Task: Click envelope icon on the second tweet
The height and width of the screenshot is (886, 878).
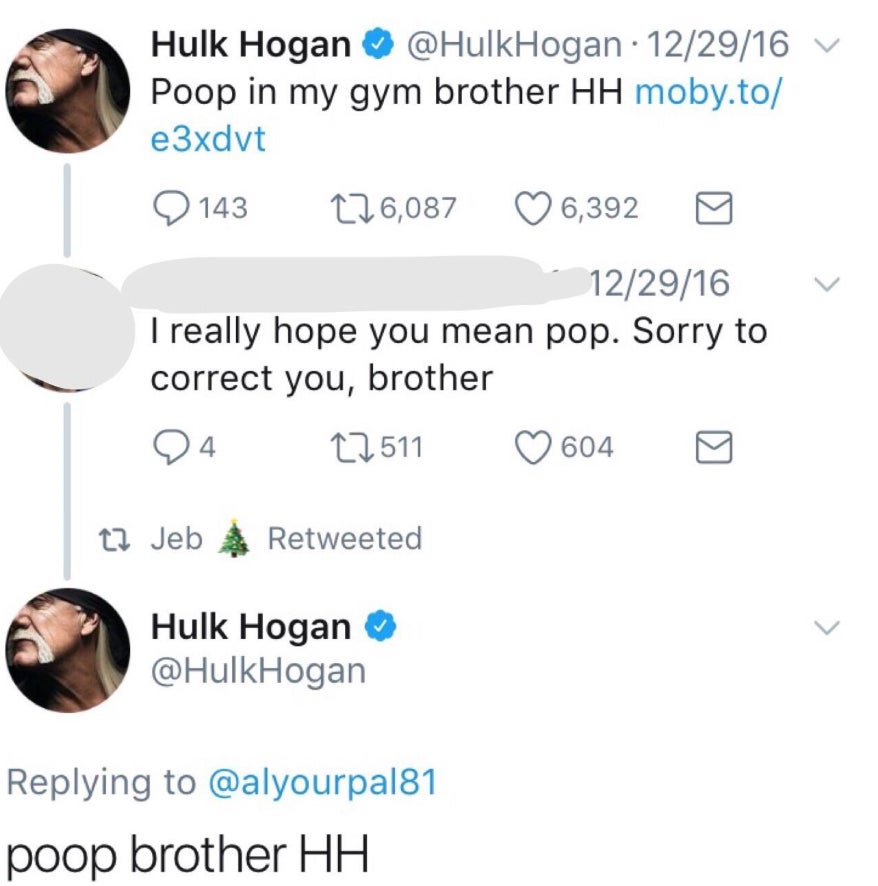Action: [x=714, y=448]
